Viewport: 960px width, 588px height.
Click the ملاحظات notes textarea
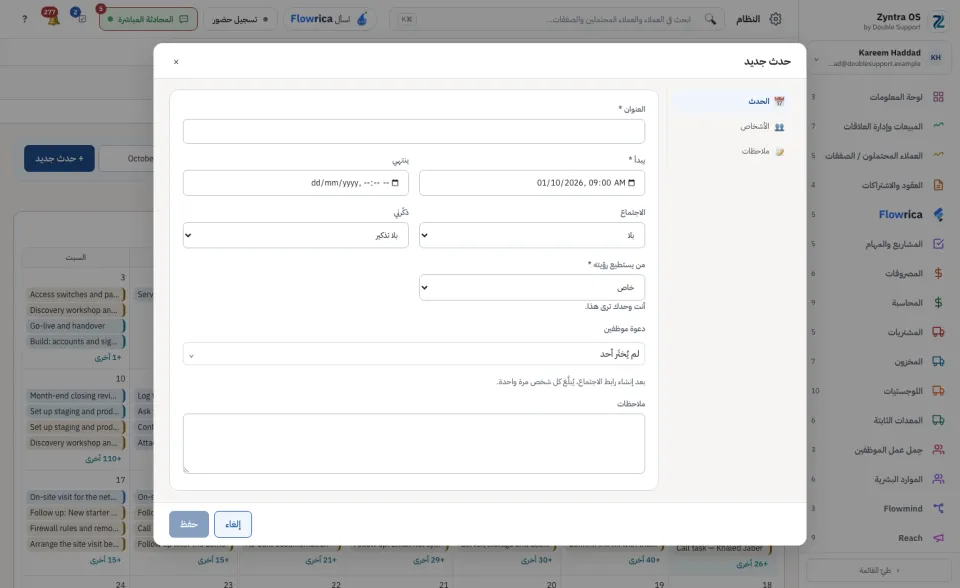(x=414, y=443)
